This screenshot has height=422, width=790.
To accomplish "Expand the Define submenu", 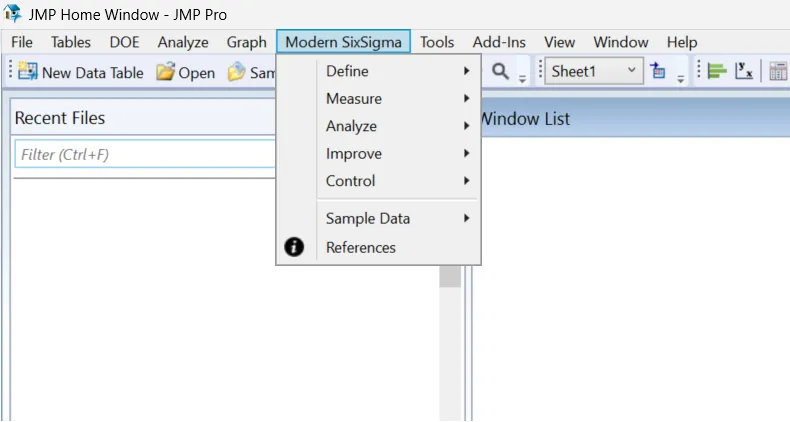I will 378,71.
